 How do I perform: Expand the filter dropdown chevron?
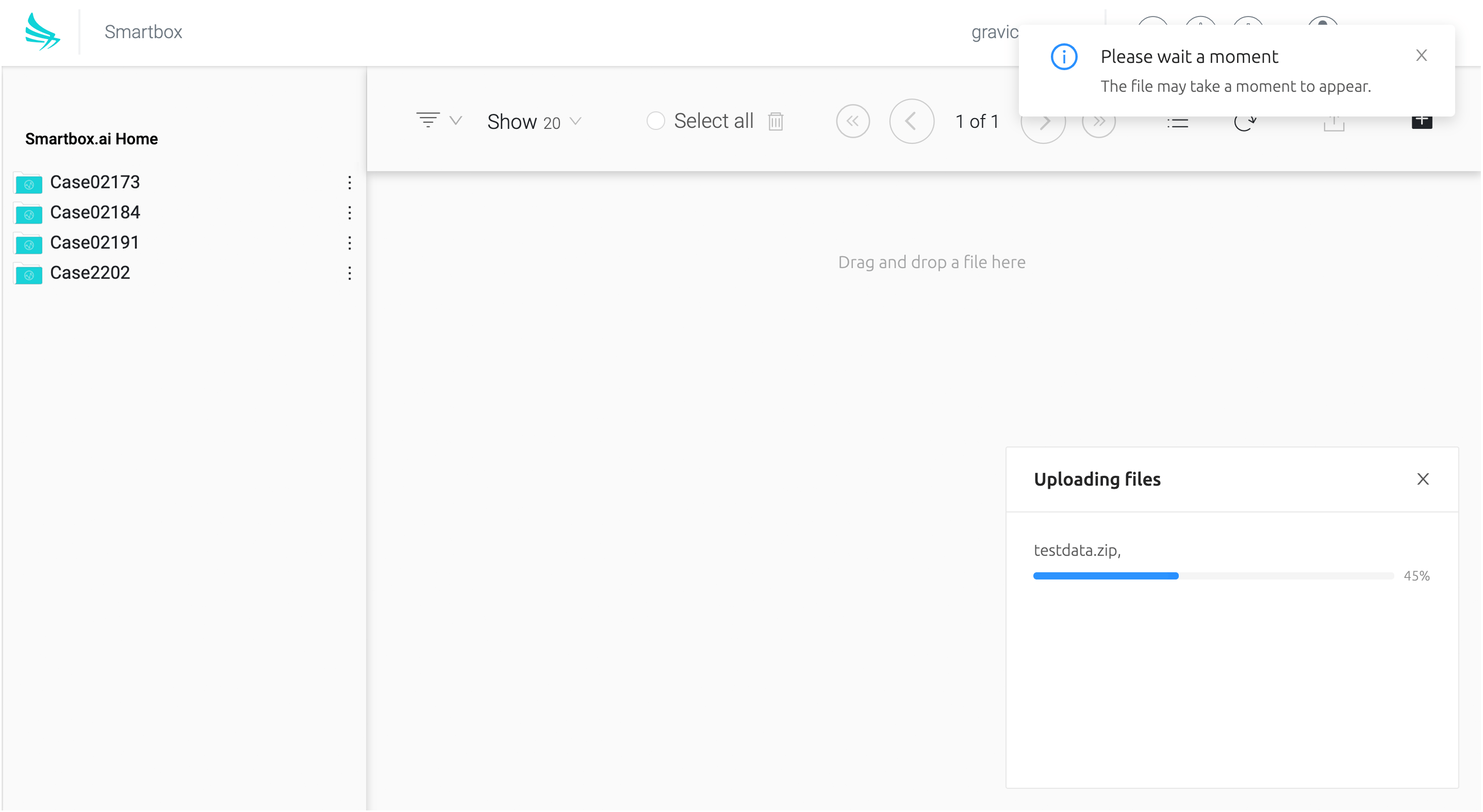pos(456,121)
